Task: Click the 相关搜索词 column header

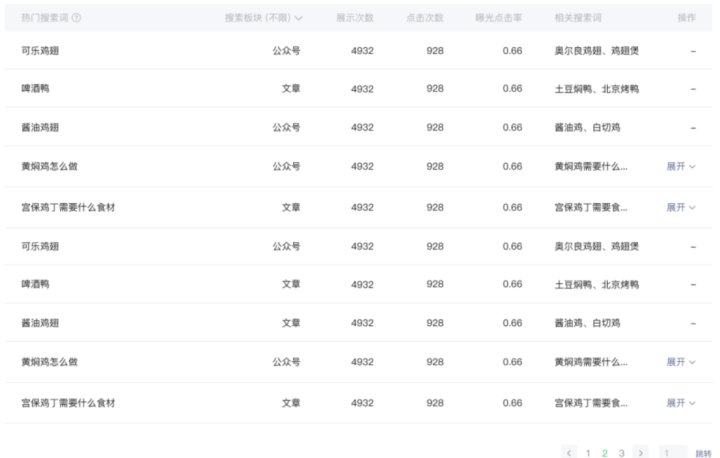Action: pyautogui.click(x=578, y=18)
